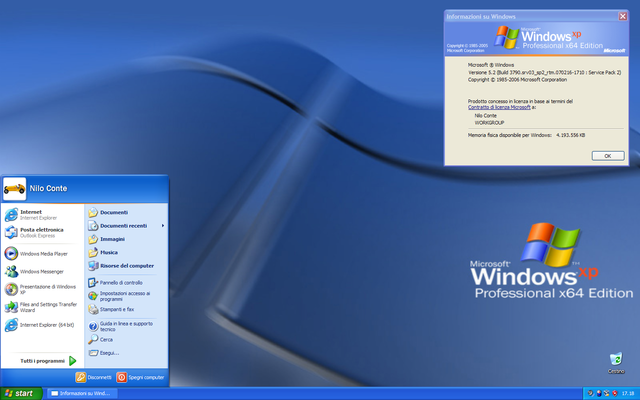This screenshot has height=400, width=640.
Task: Open Internet Explorer (64 bit)
Action: tap(42, 325)
